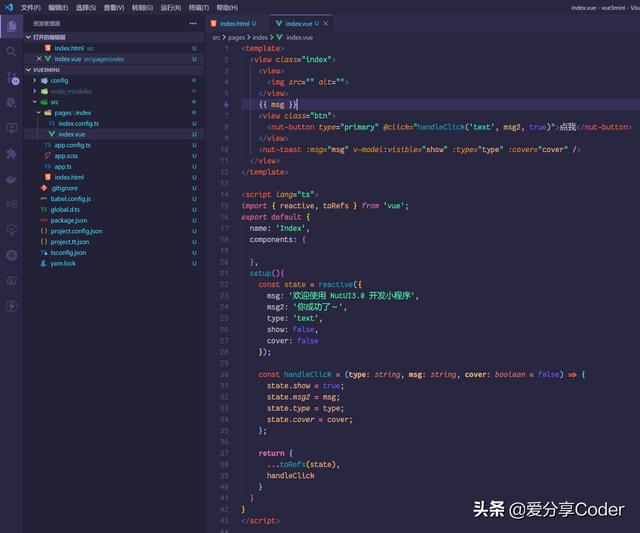
Task: Close the index.vue editor tab
Action: 325,24
